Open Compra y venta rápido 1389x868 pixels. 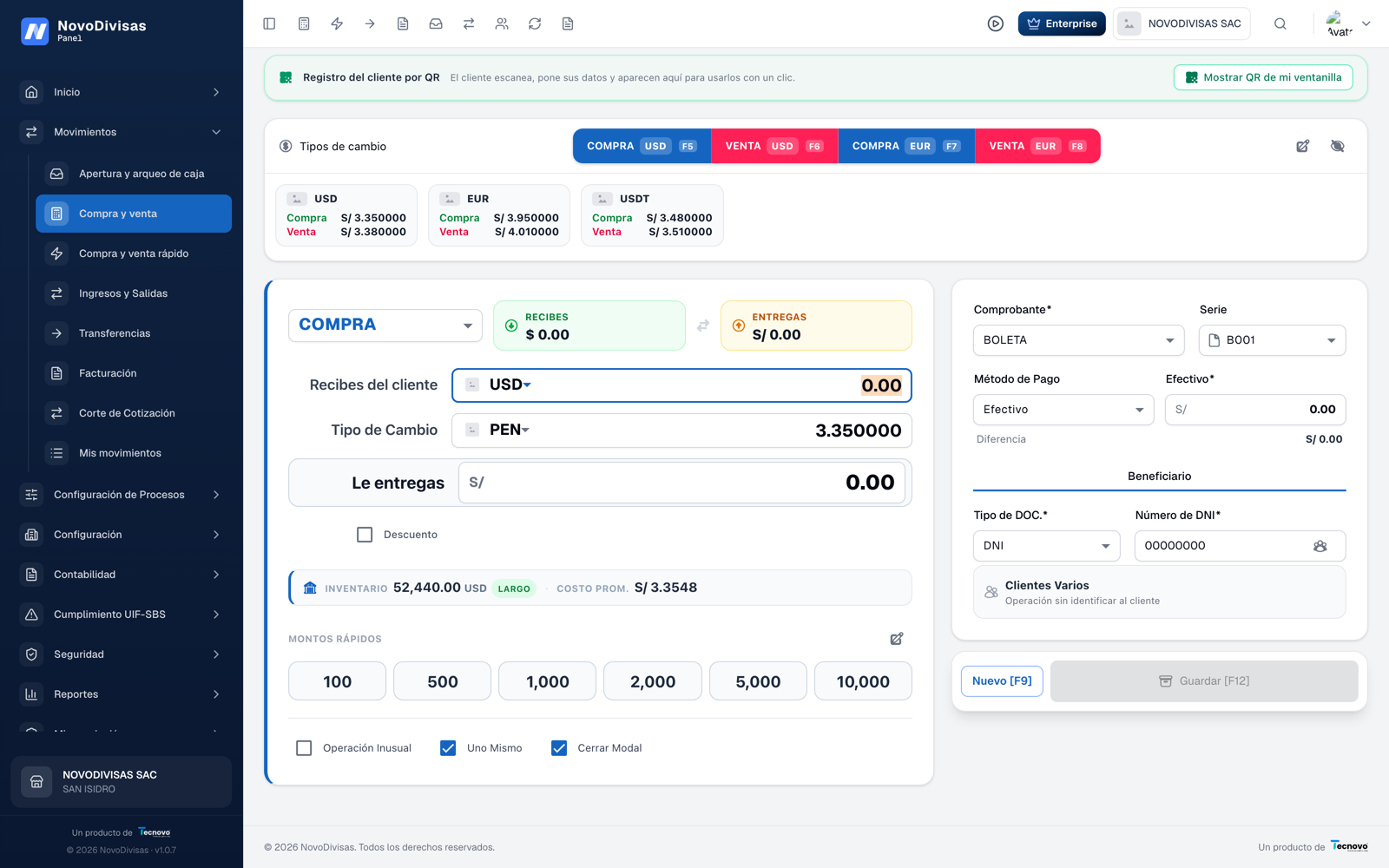tap(134, 253)
